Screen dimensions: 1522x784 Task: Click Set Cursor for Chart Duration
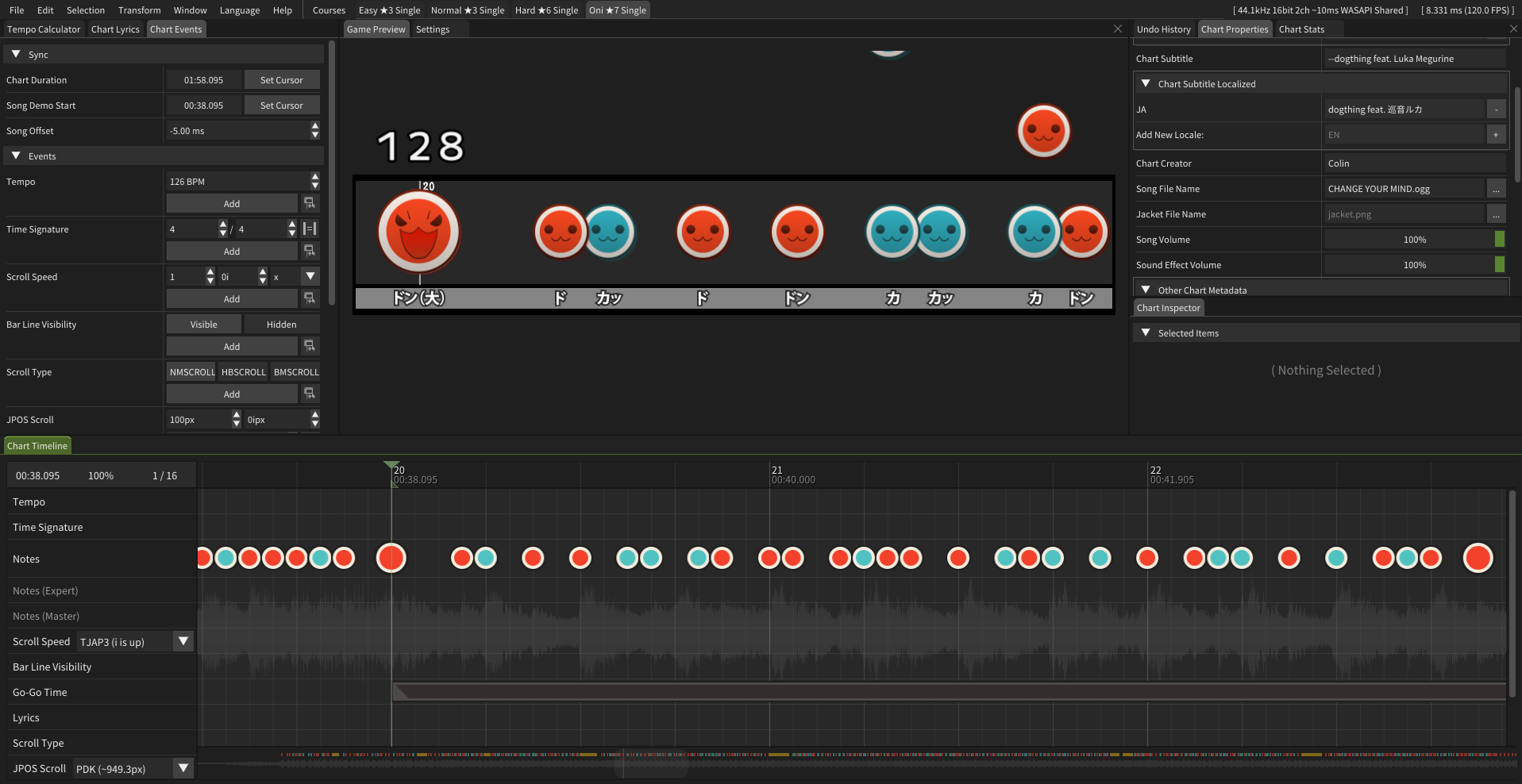click(x=282, y=79)
